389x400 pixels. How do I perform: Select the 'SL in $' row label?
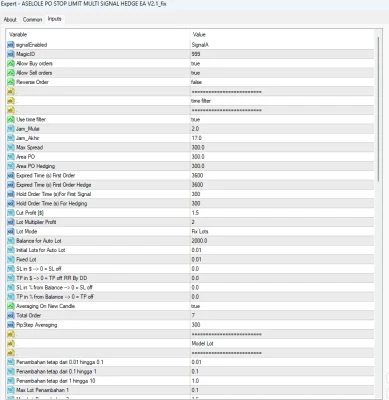point(39,269)
